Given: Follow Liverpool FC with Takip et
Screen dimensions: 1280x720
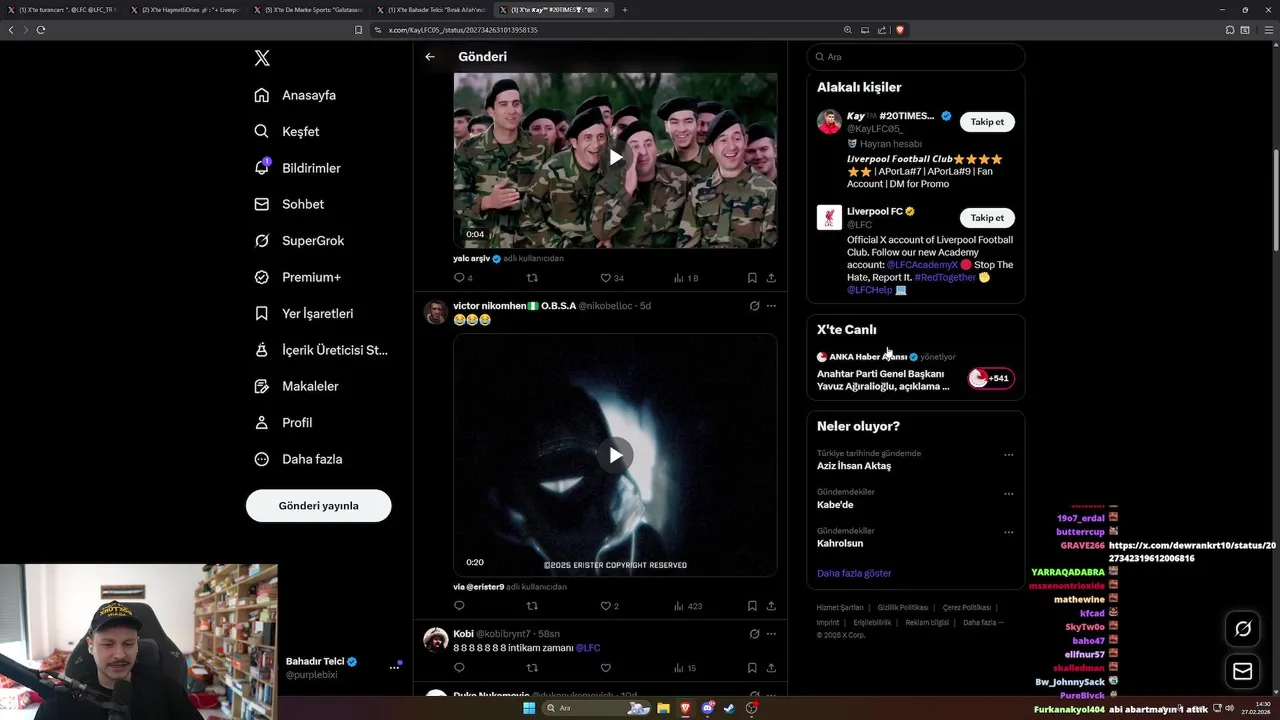Looking at the screenshot, I should [x=987, y=218].
